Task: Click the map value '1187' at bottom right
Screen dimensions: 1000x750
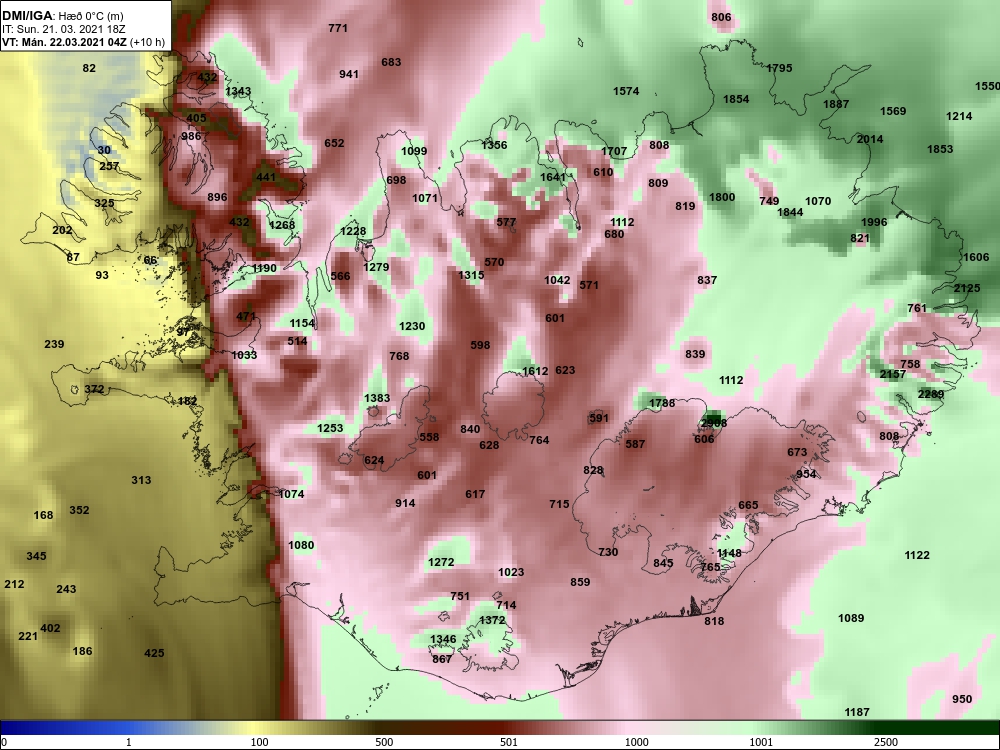Action: [857, 712]
